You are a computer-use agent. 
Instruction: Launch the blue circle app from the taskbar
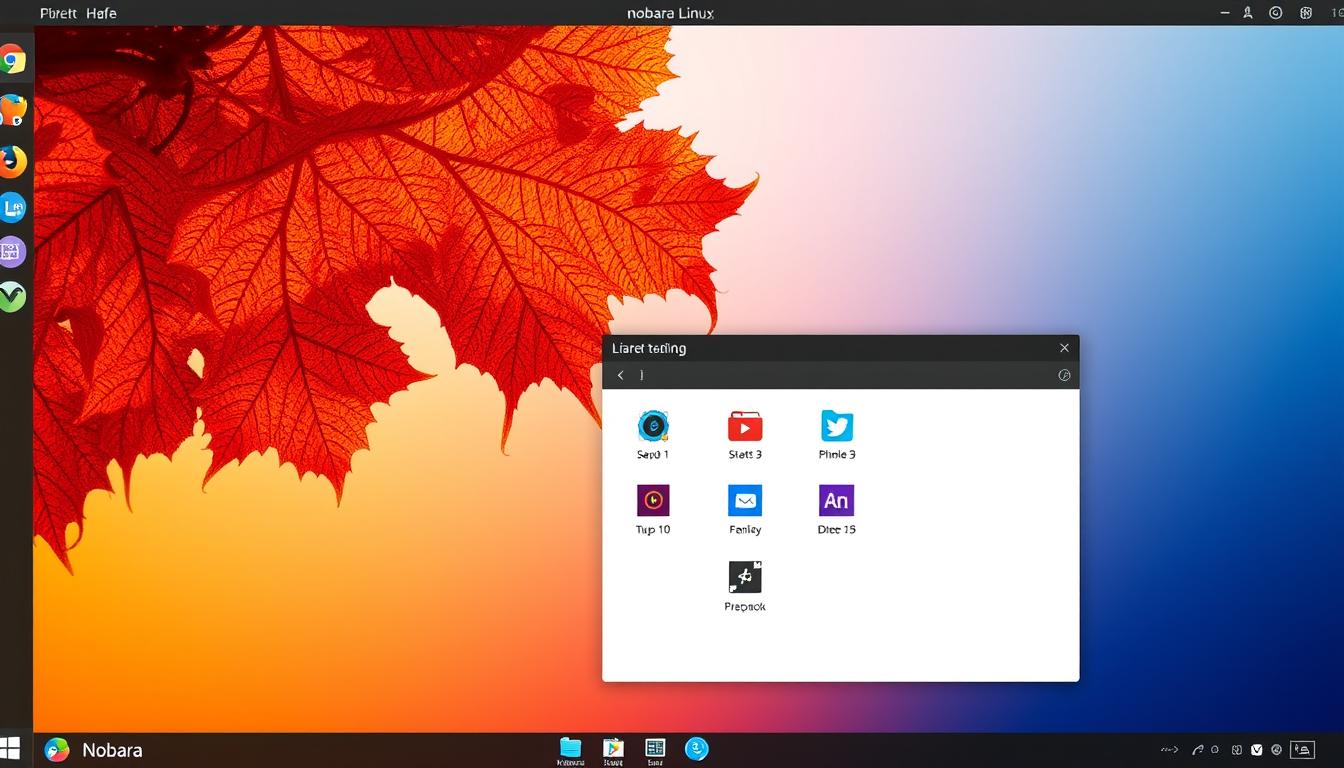698,748
